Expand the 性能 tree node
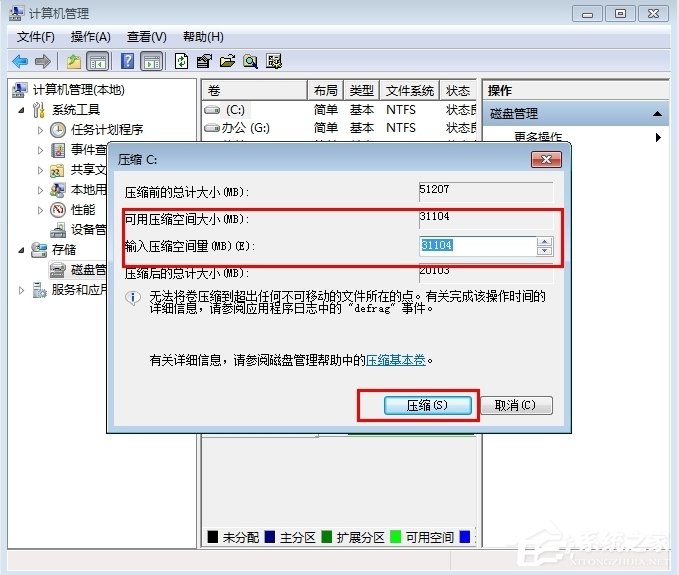This screenshot has width=679, height=575. pos(40,210)
